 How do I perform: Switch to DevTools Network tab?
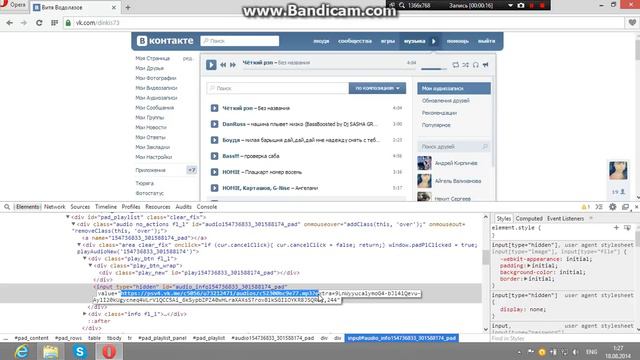[55, 207]
